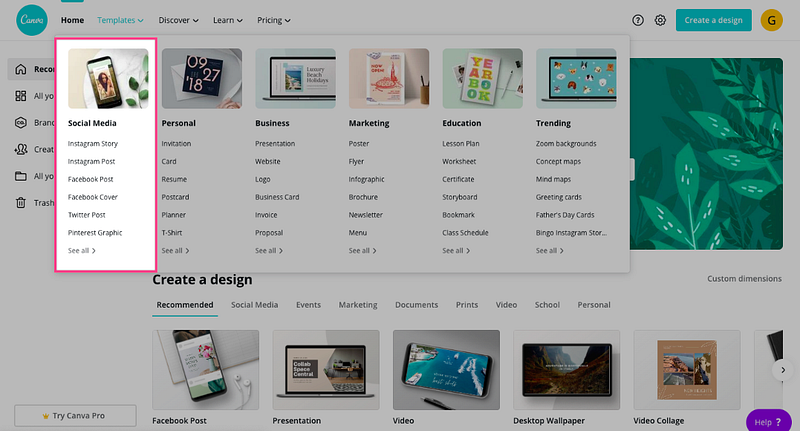800x431 pixels.
Task: Open Father's Day Cards link
Action: tap(565, 215)
